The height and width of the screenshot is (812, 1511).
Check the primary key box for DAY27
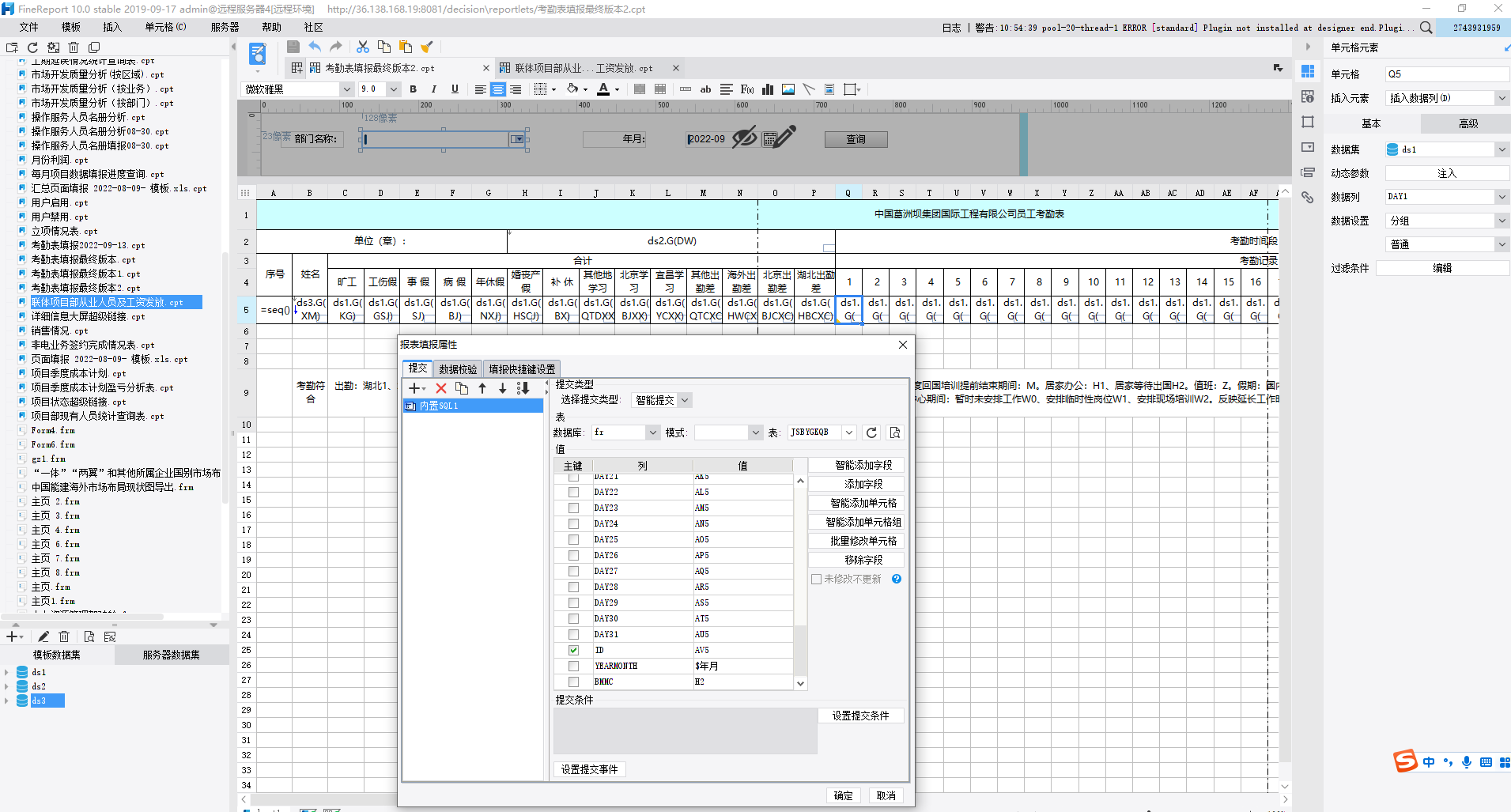pos(573,571)
